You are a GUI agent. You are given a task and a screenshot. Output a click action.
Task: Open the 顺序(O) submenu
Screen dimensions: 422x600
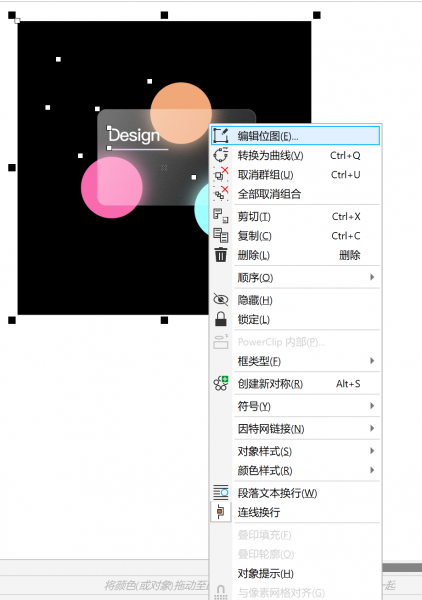coord(295,277)
